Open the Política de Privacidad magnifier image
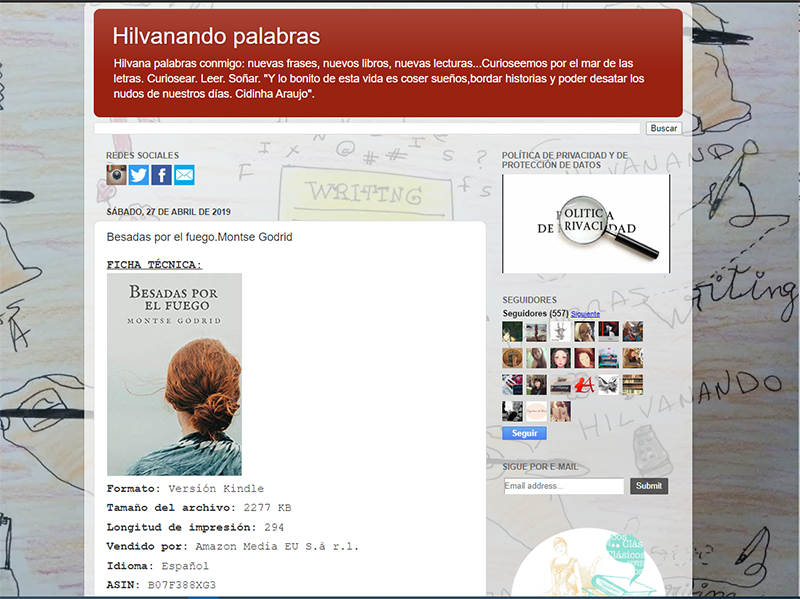The image size is (800, 599). pyautogui.click(x=586, y=223)
